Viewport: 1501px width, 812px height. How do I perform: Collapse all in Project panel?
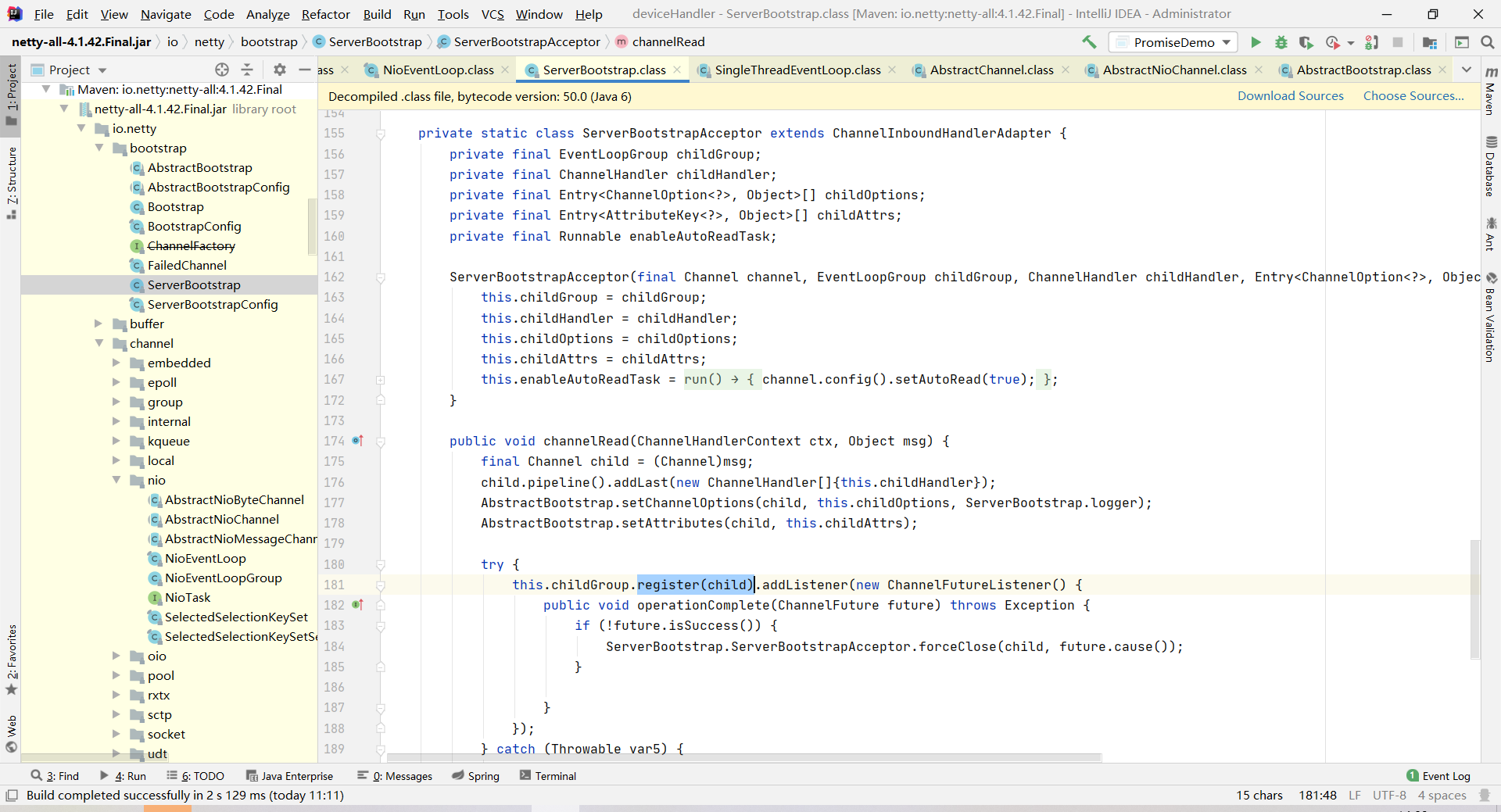pyautogui.click(x=247, y=70)
